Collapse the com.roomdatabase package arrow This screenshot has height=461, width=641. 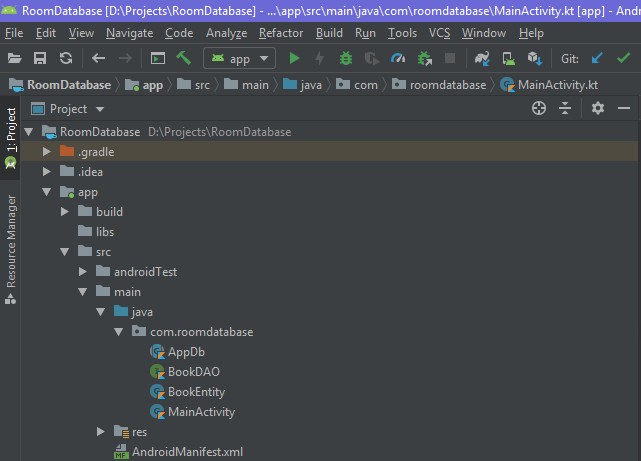[119, 332]
